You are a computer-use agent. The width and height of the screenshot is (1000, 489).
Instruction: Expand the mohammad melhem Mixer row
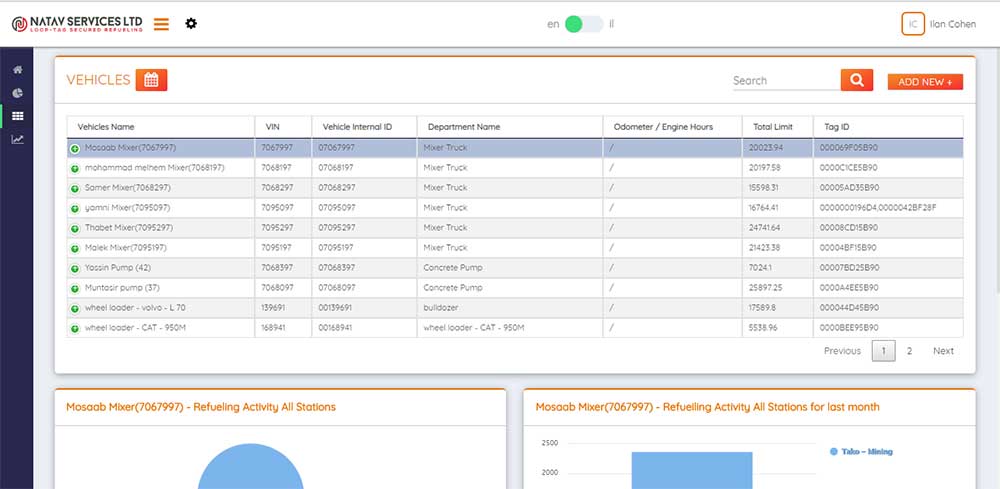(75, 168)
